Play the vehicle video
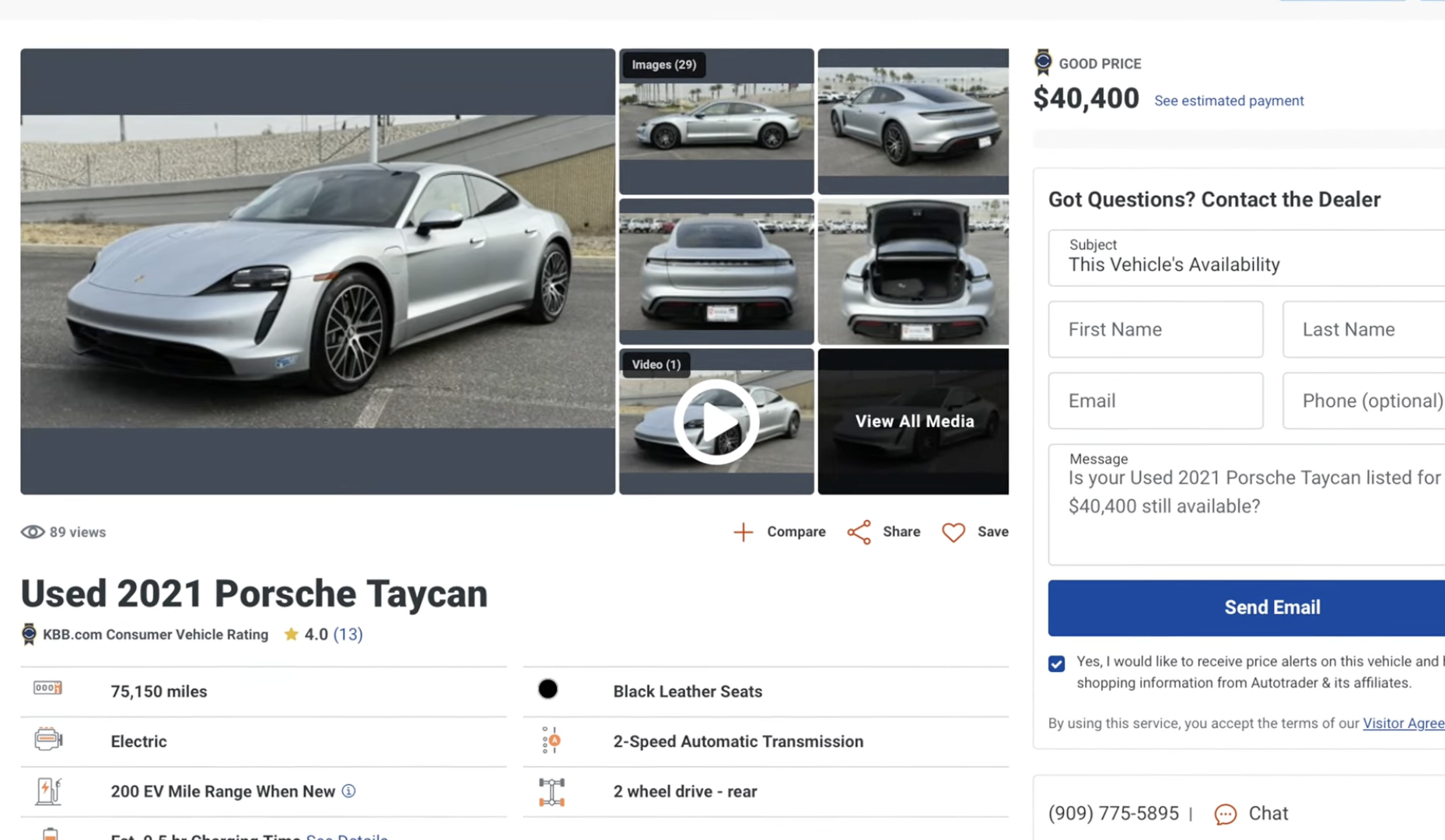 tap(716, 422)
